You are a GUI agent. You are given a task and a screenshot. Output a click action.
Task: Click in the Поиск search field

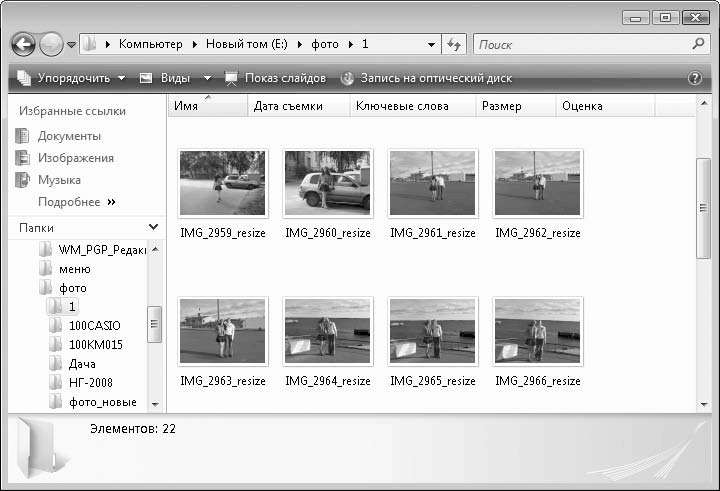[580, 45]
